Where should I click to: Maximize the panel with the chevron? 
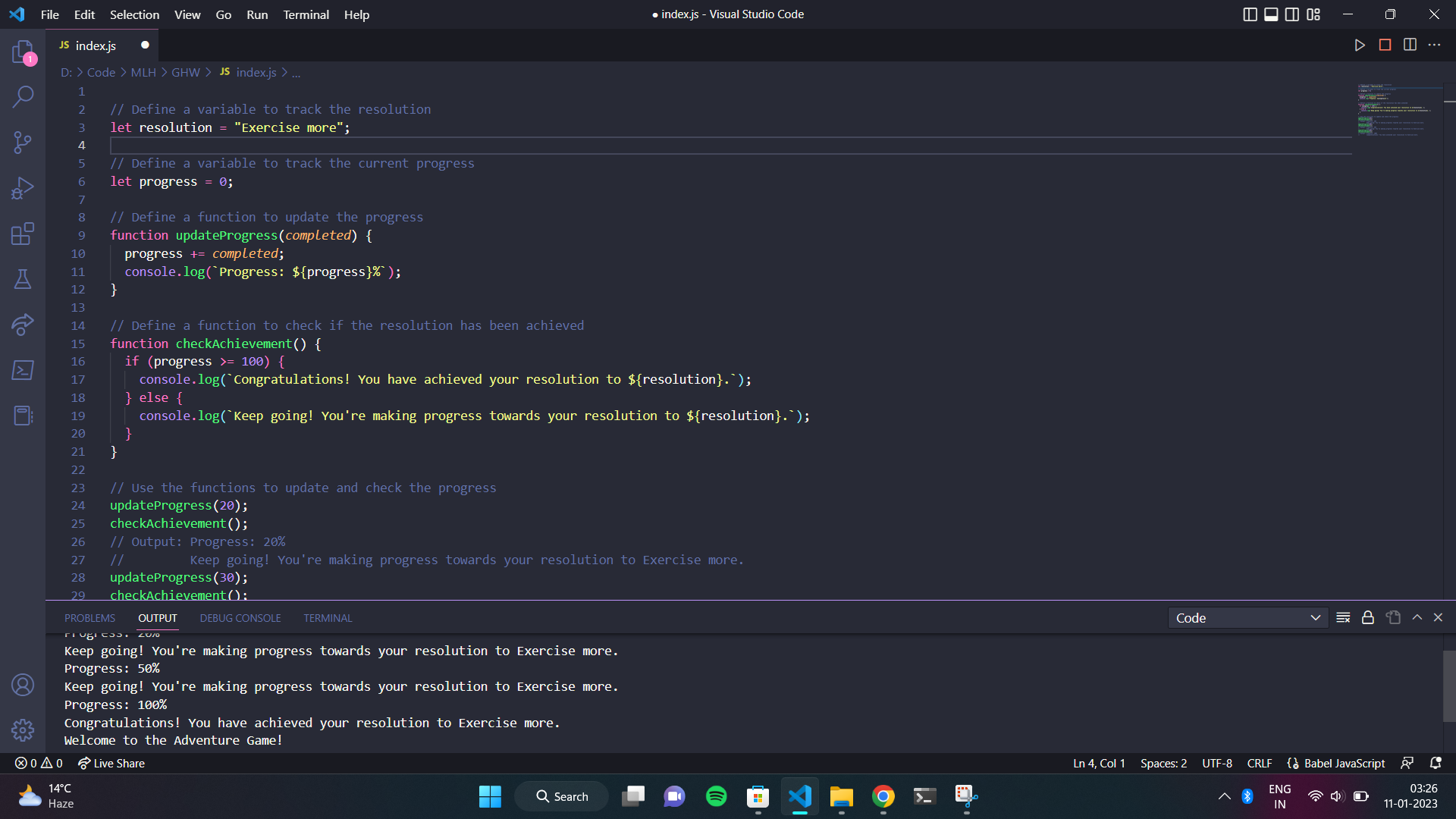pos(1417,618)
